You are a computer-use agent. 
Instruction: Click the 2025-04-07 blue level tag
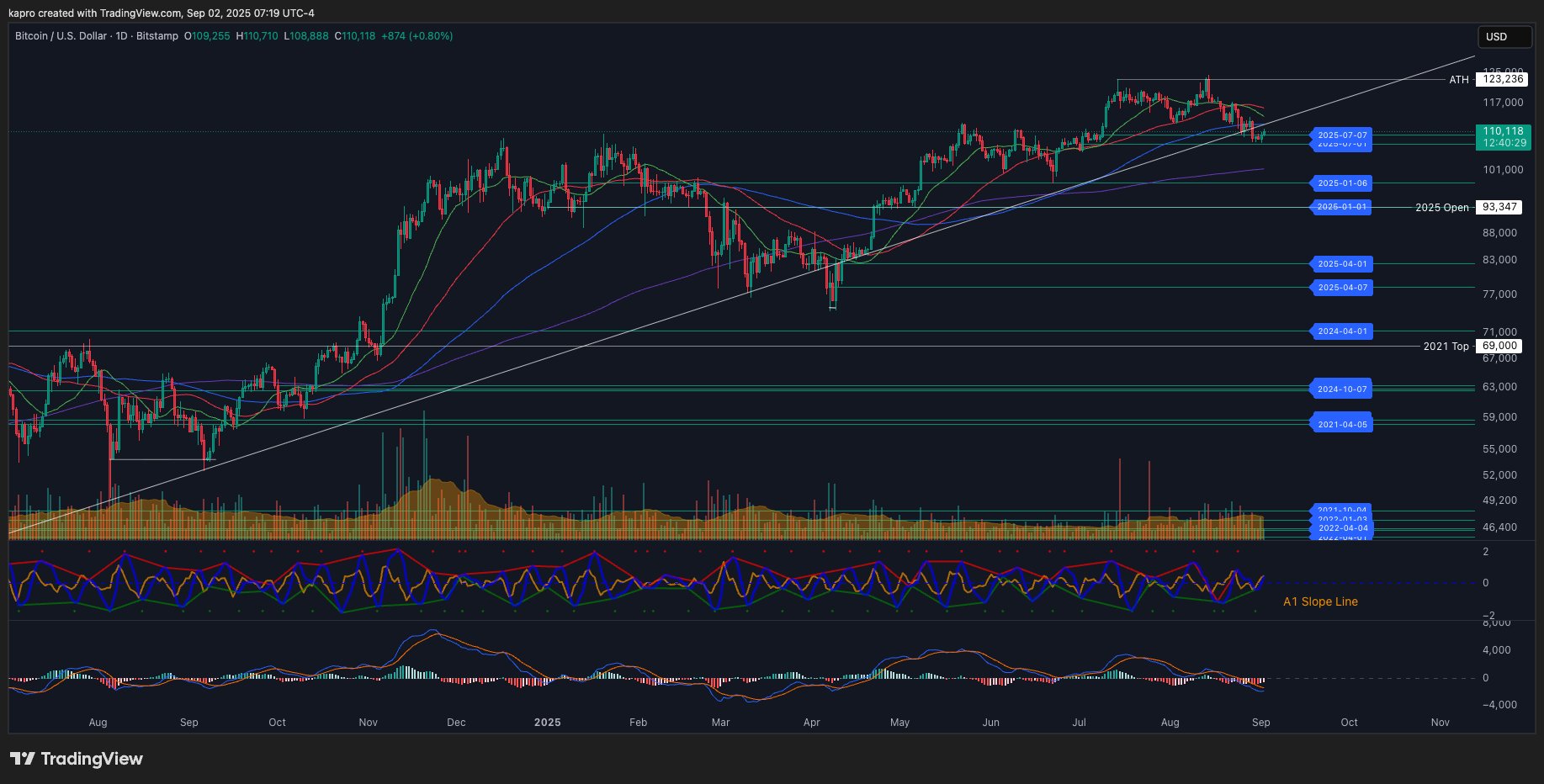click(x=1341, y=288)
